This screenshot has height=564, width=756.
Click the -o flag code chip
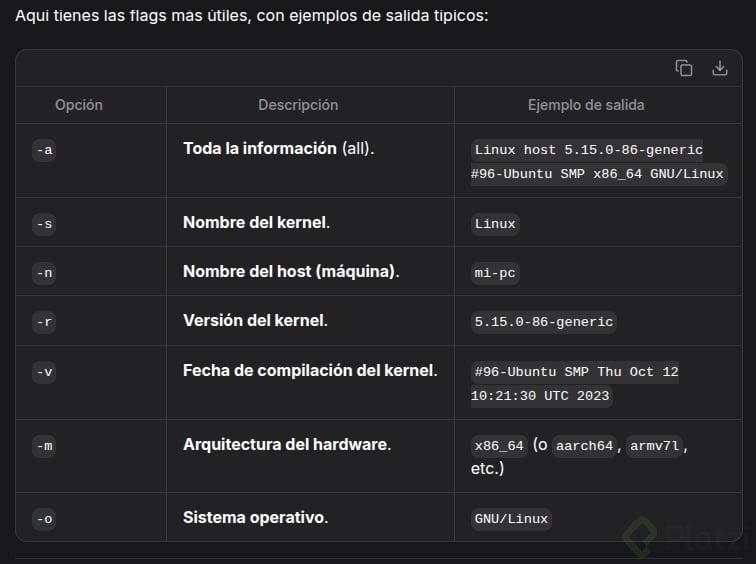[x=44, y=519]
